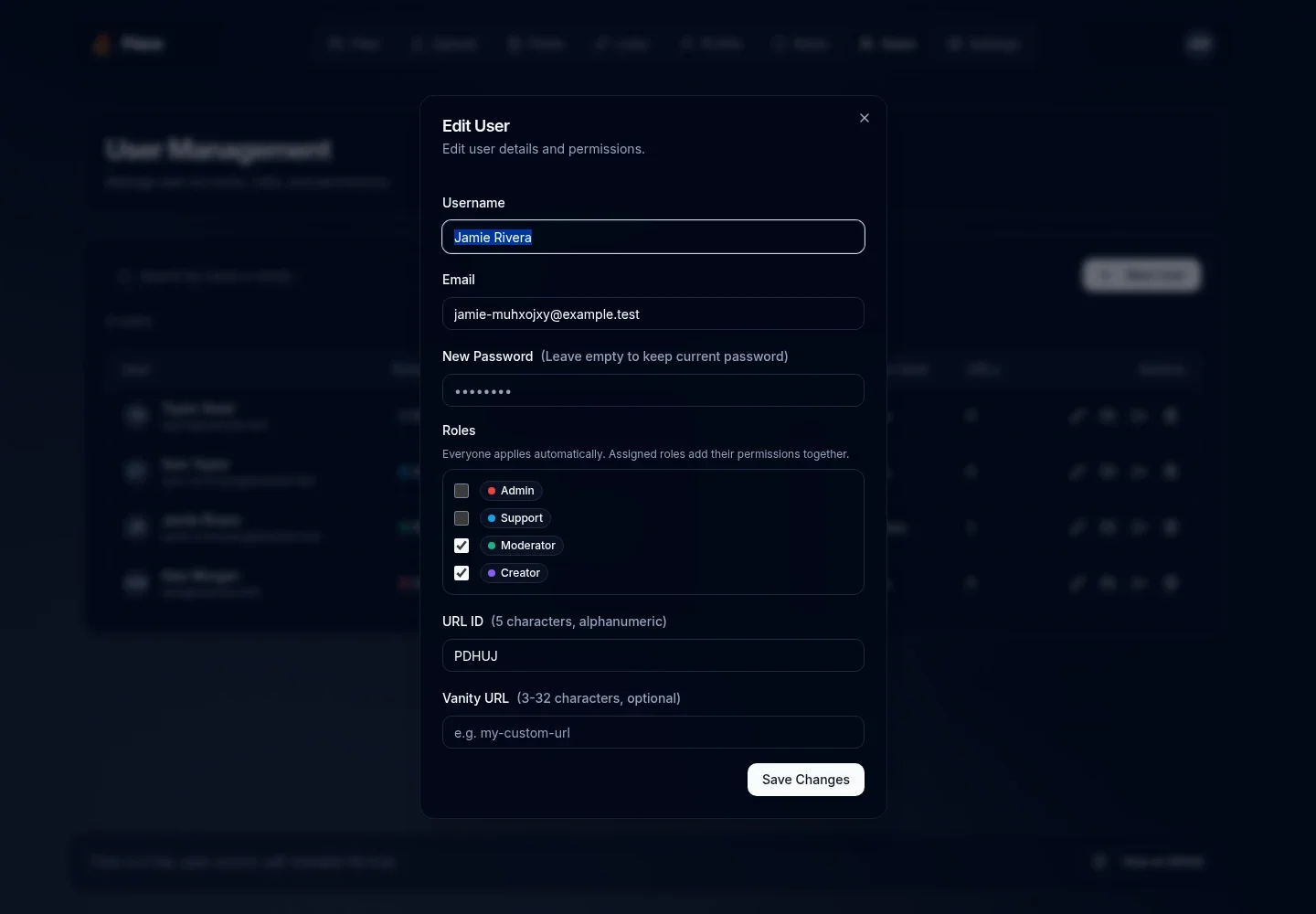Close the Edit User dialog
Viewport: 1316px width, 914px height.
click(865, 118)
